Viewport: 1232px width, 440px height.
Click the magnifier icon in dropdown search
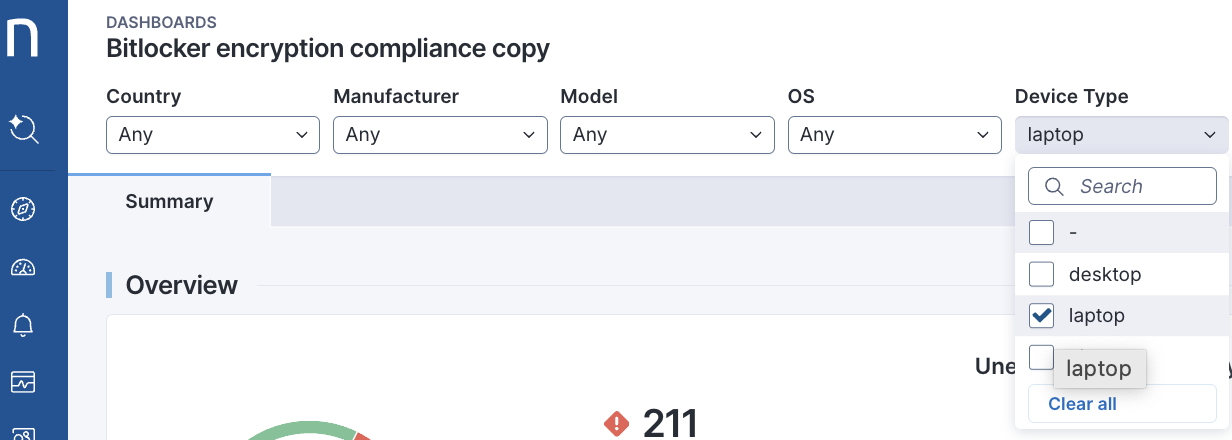tap(1054, 186)
